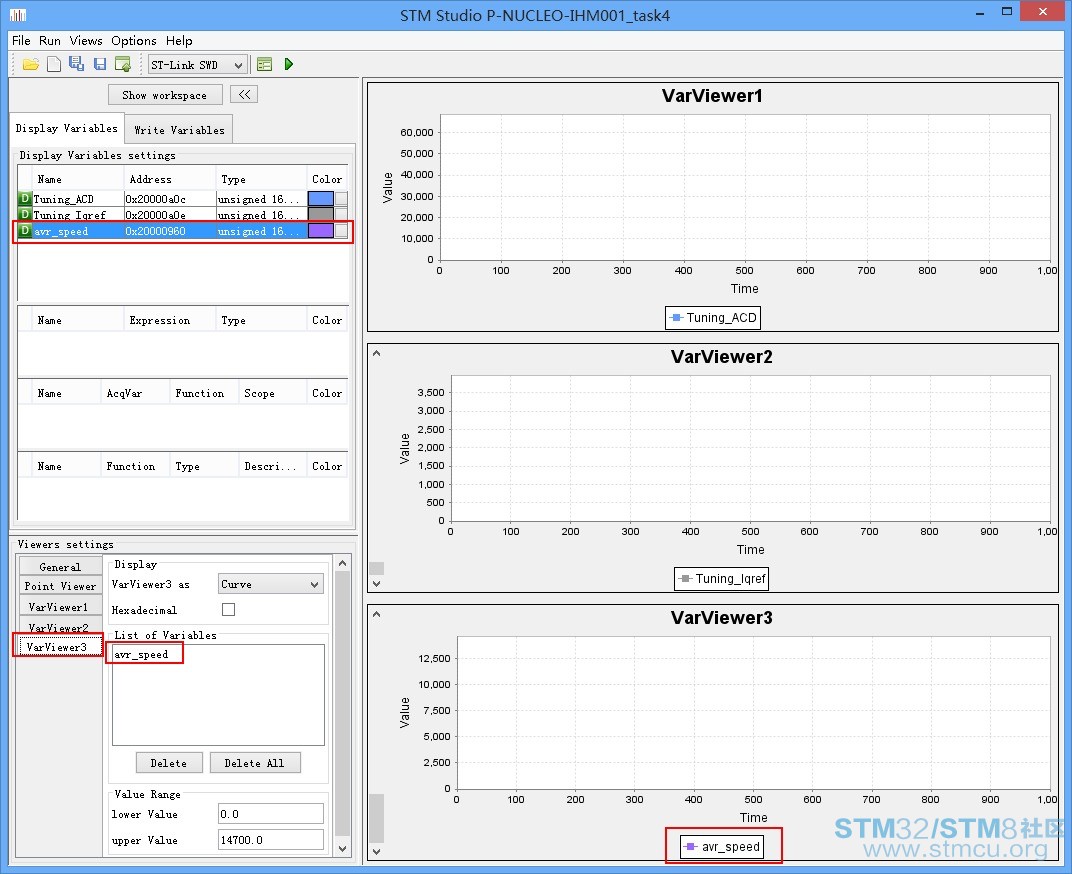Select the VarViewer2 settings tab
The image size is (1072, 874).
point(59,626)
